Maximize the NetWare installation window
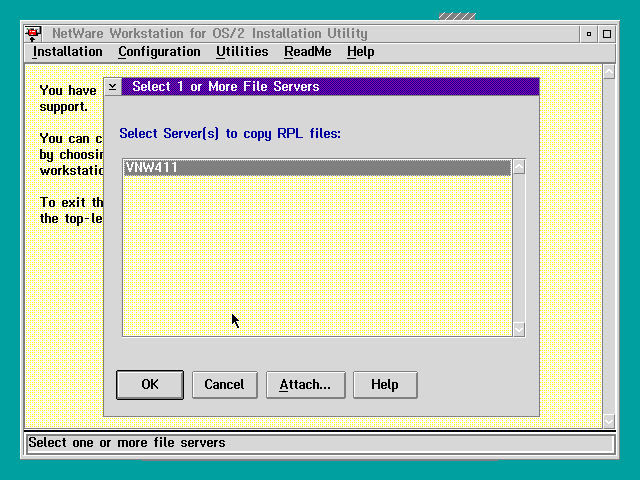640x480 pixels. tap(607, 34)
